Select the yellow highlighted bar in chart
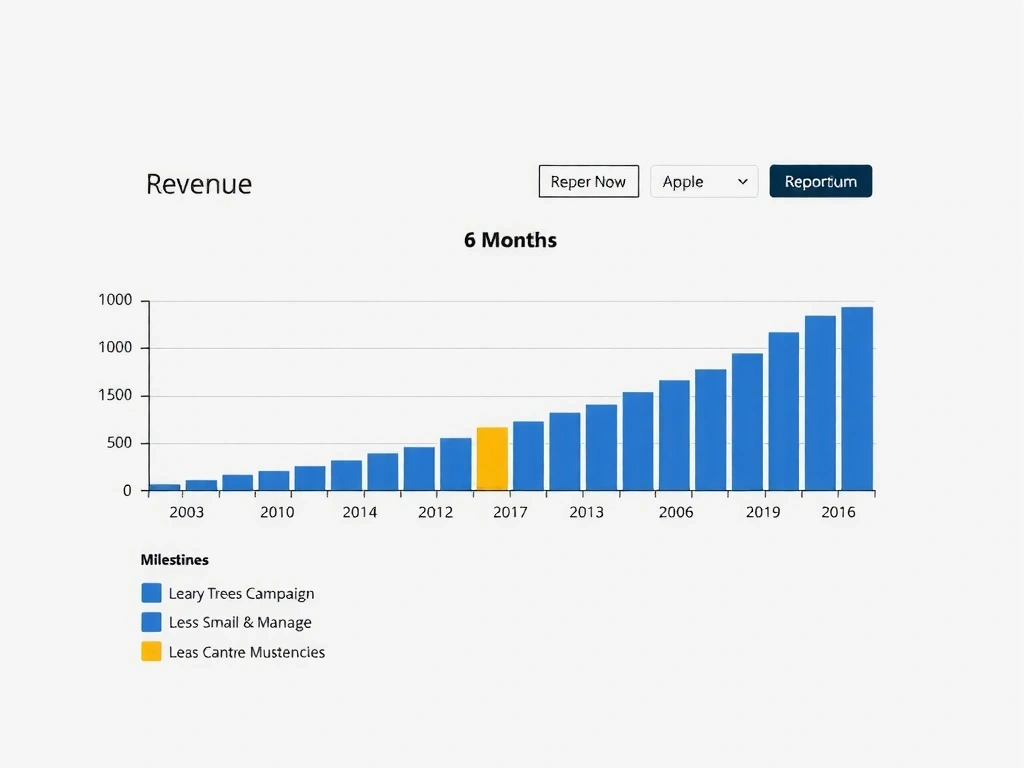This screenshot has height=768, width=1024. tap(492, 459)
